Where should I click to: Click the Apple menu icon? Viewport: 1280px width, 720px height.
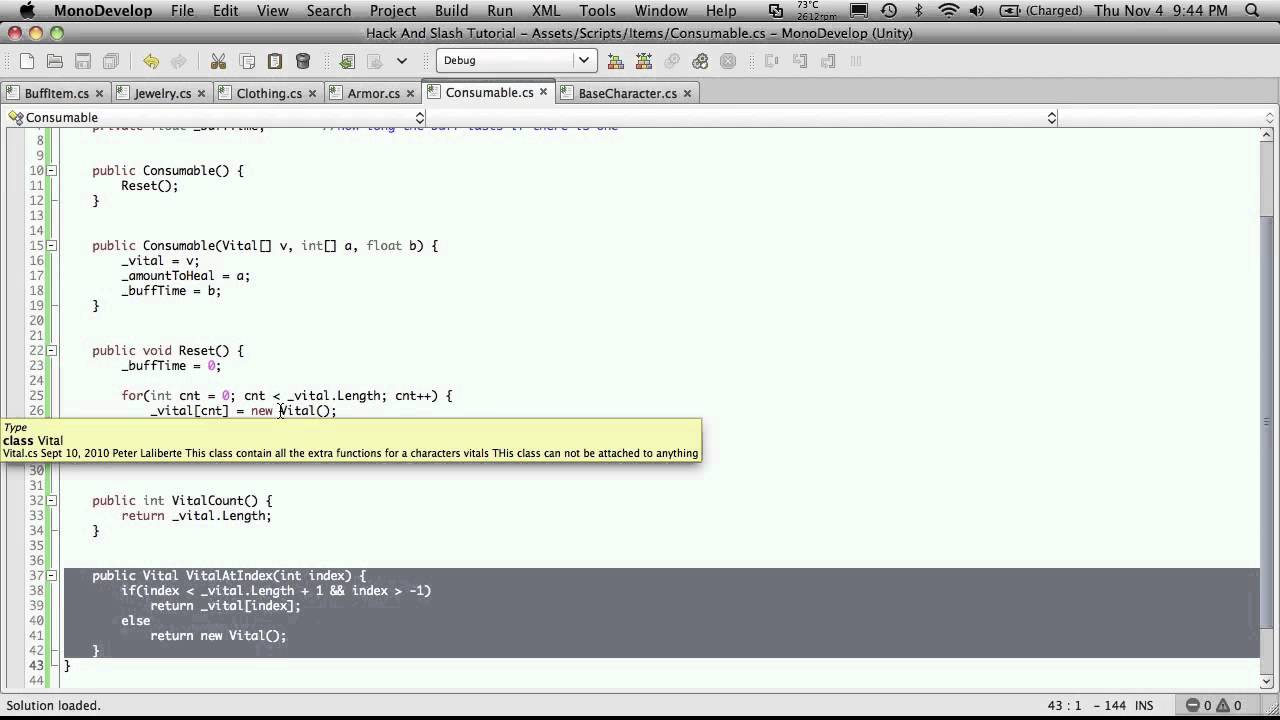pyautogui.click(x=27, y=11)
